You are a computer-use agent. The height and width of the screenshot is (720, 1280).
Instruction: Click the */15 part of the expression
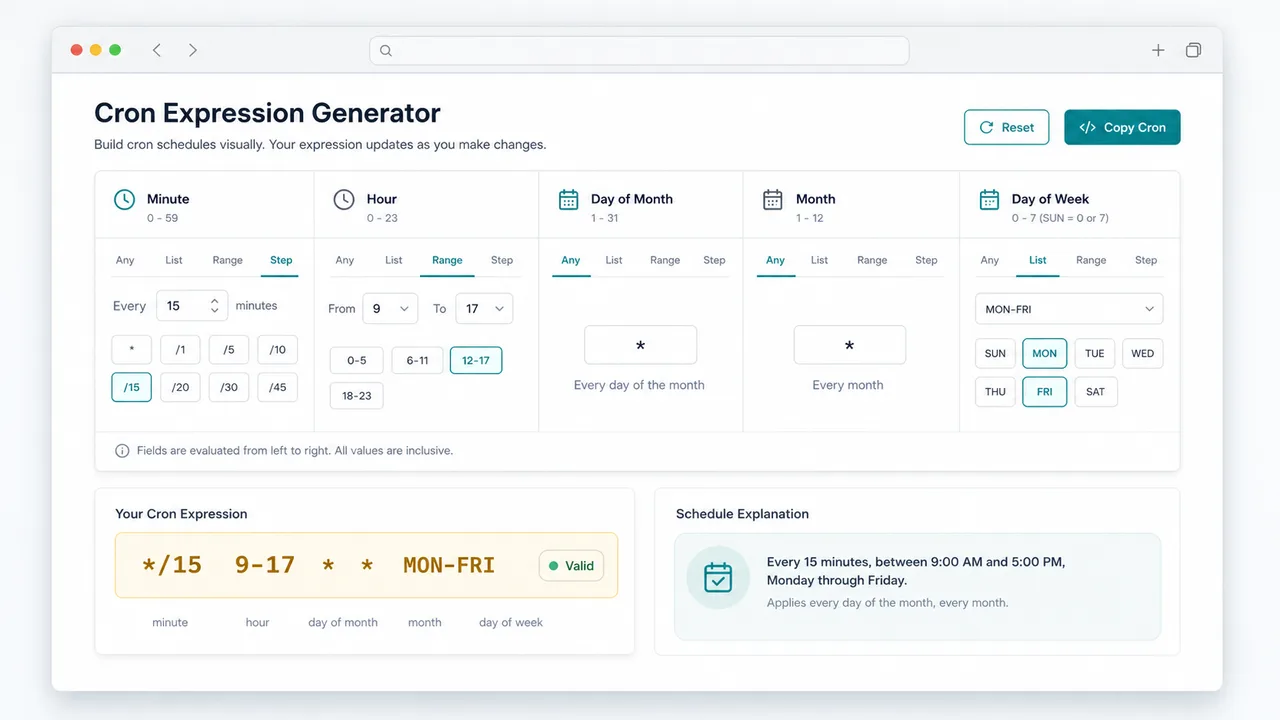point(172,565)
